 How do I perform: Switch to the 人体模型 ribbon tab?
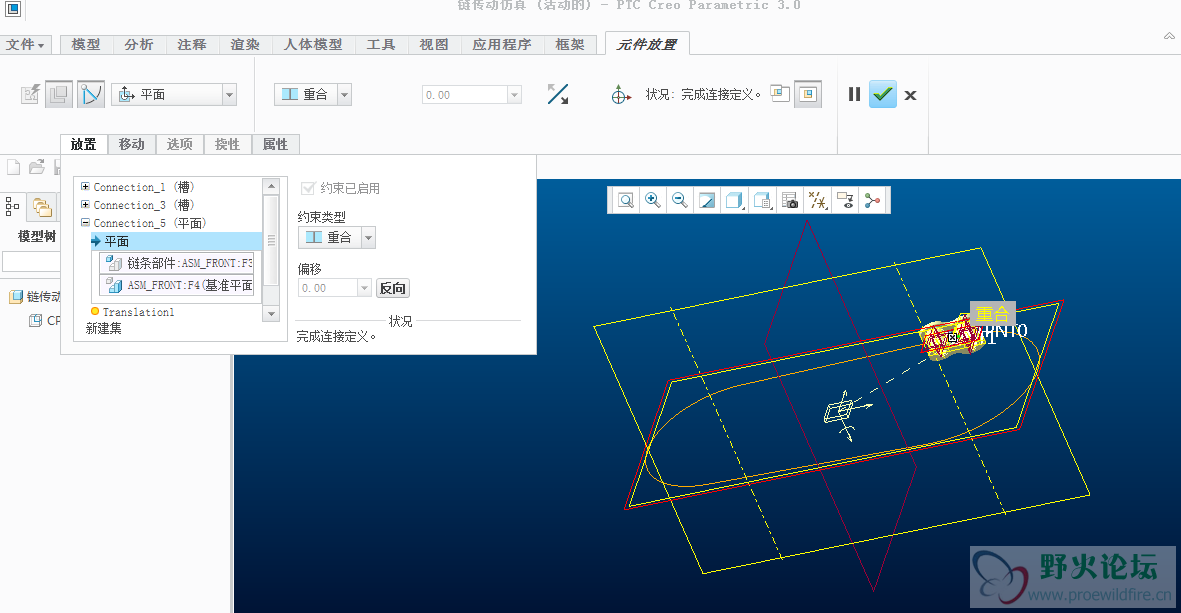point(313,44)
